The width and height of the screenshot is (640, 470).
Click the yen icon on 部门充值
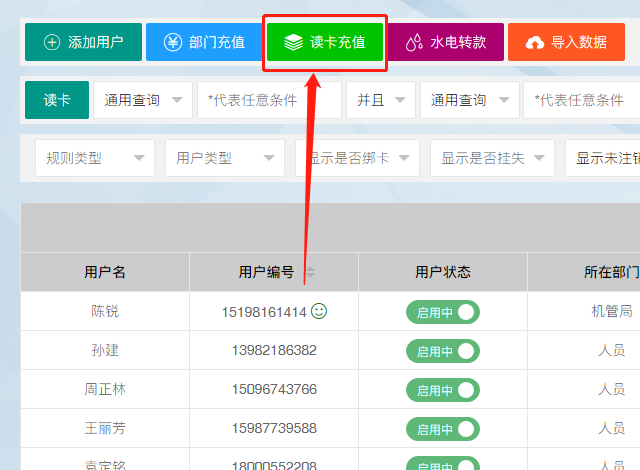pos(173,42)
